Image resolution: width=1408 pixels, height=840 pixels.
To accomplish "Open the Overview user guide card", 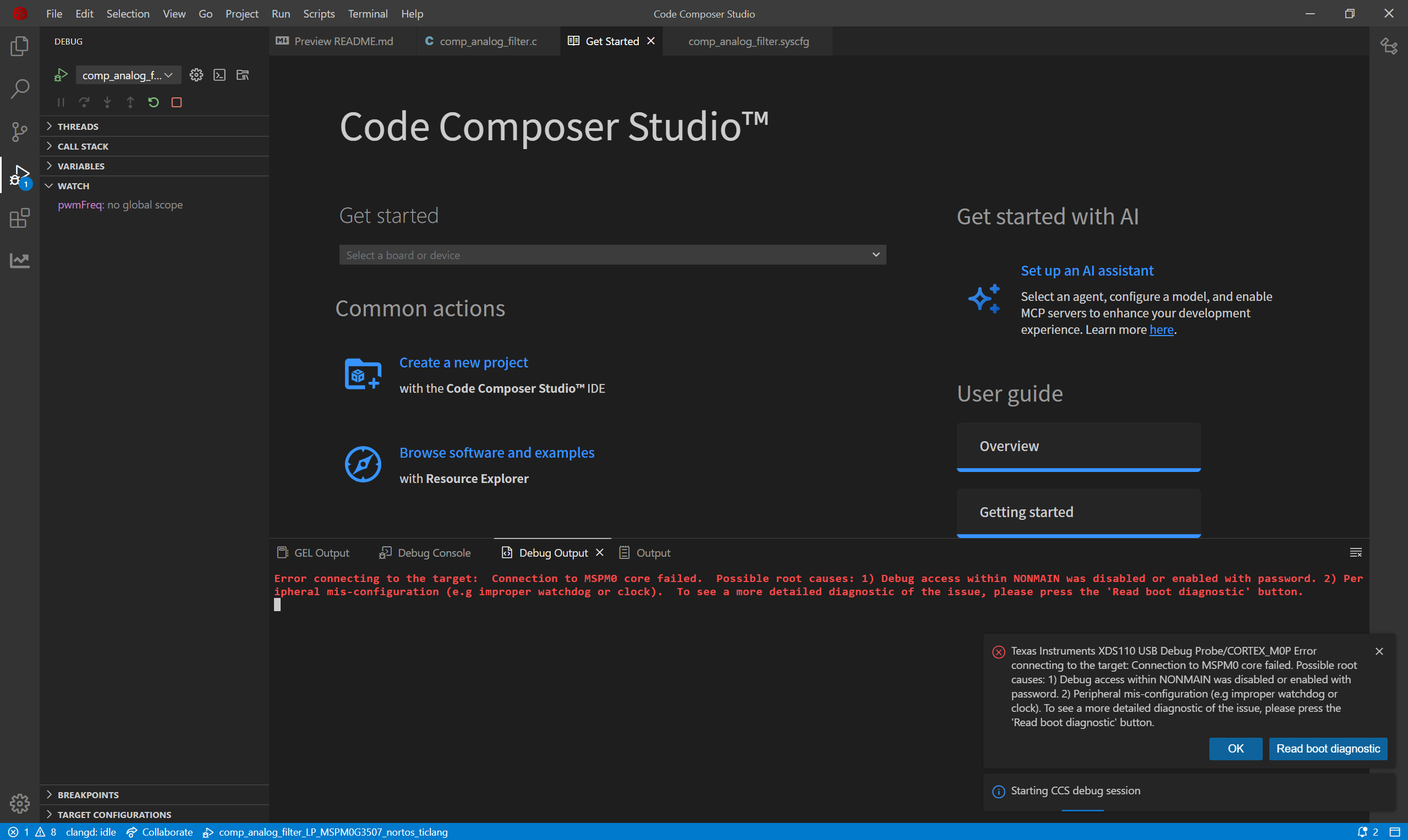I will click(1078, 447).
